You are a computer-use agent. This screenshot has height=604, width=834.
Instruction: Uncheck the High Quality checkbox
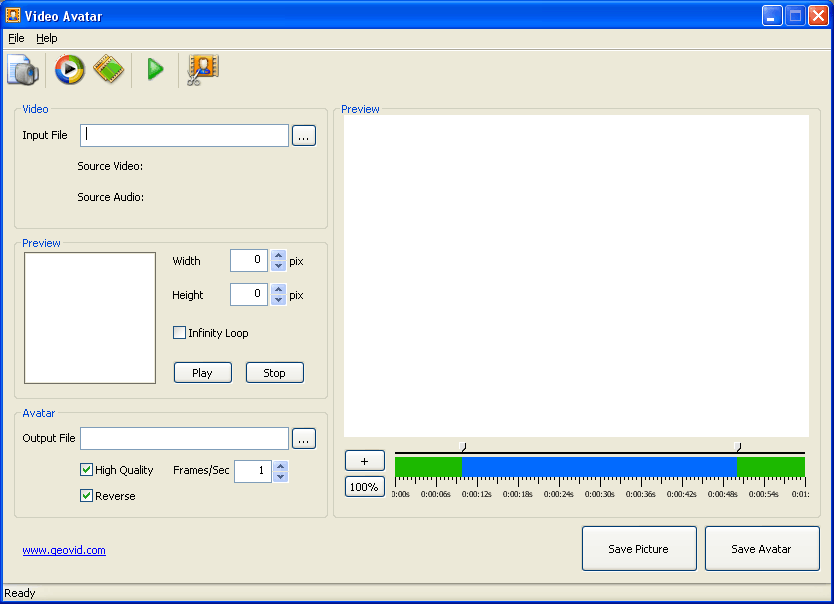coord(86,469)
